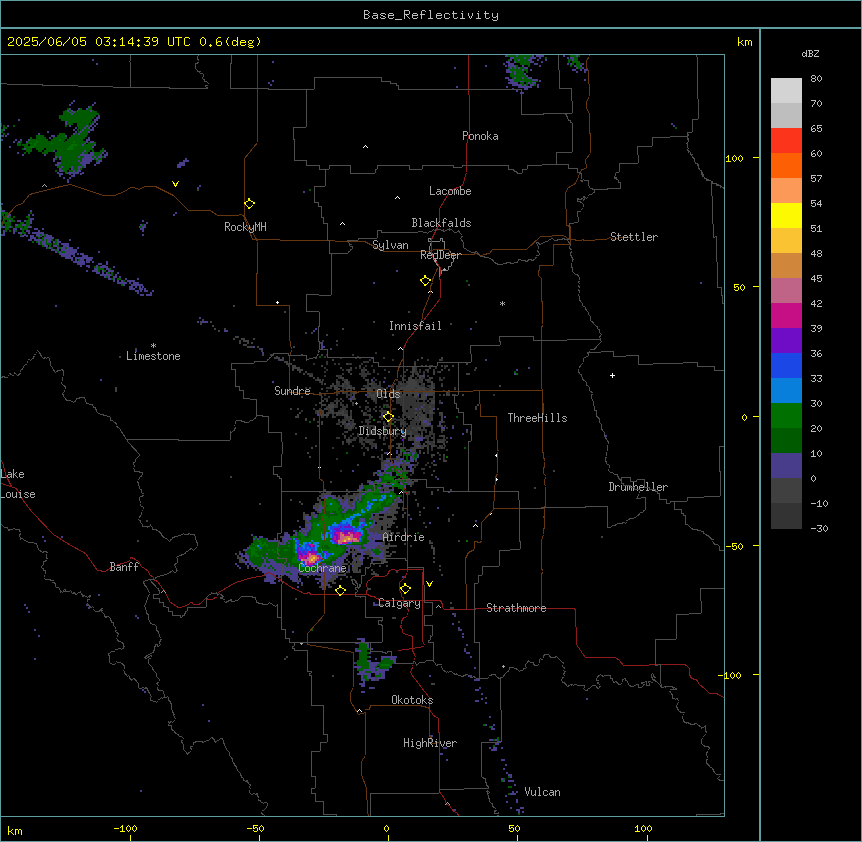Viewport: 862px width, 842px height.
Task: Click the Limestone label
Action: click(x=153, y=356)
